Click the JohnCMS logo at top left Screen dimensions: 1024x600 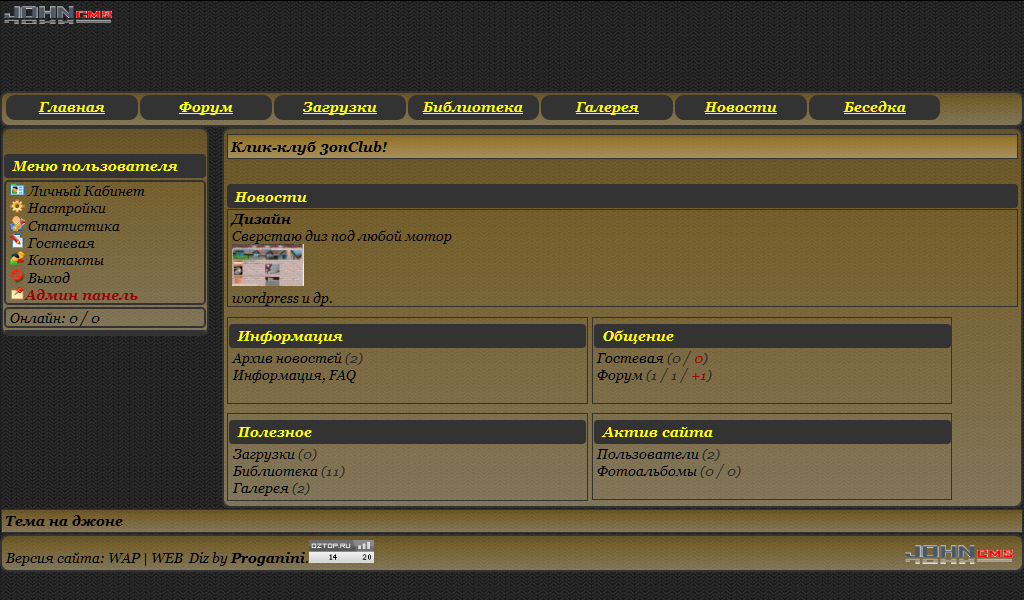(x=58, y=15)
